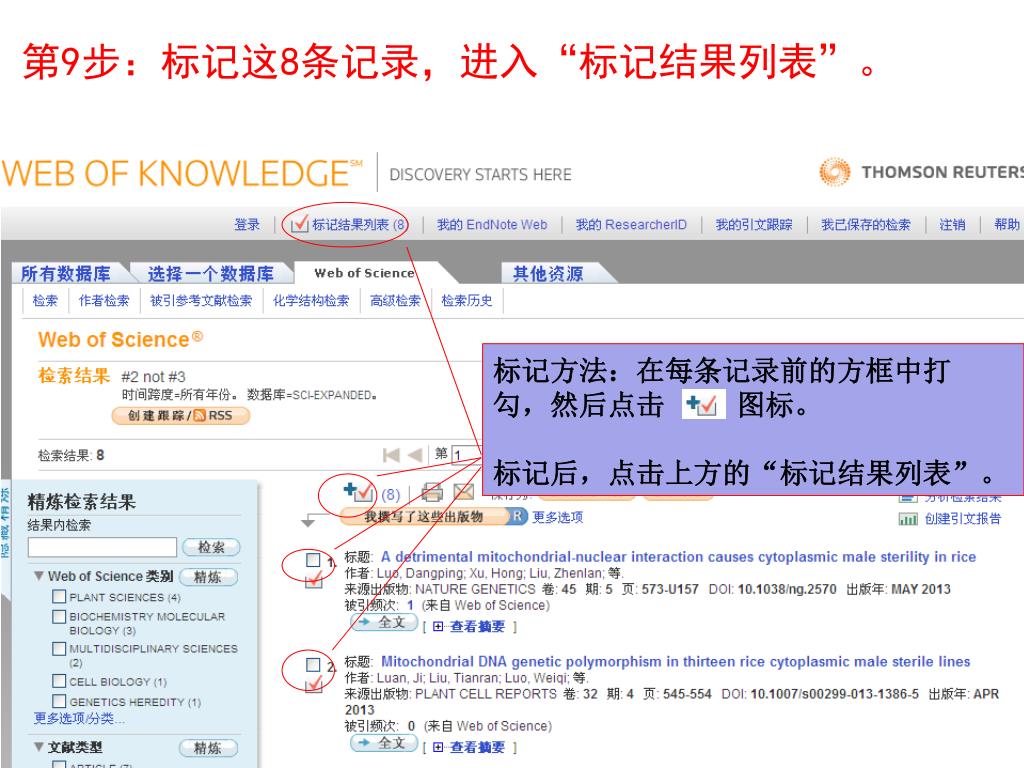1024x768 pixels.
Task: Open 选择一个数据库 tab
Action: coord(210,274)
